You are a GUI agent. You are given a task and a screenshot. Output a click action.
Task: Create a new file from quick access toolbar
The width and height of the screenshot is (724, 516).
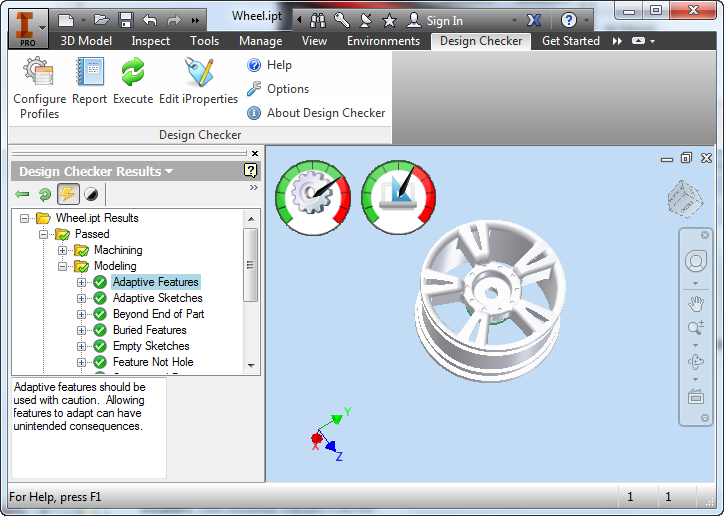click(66, 20)
